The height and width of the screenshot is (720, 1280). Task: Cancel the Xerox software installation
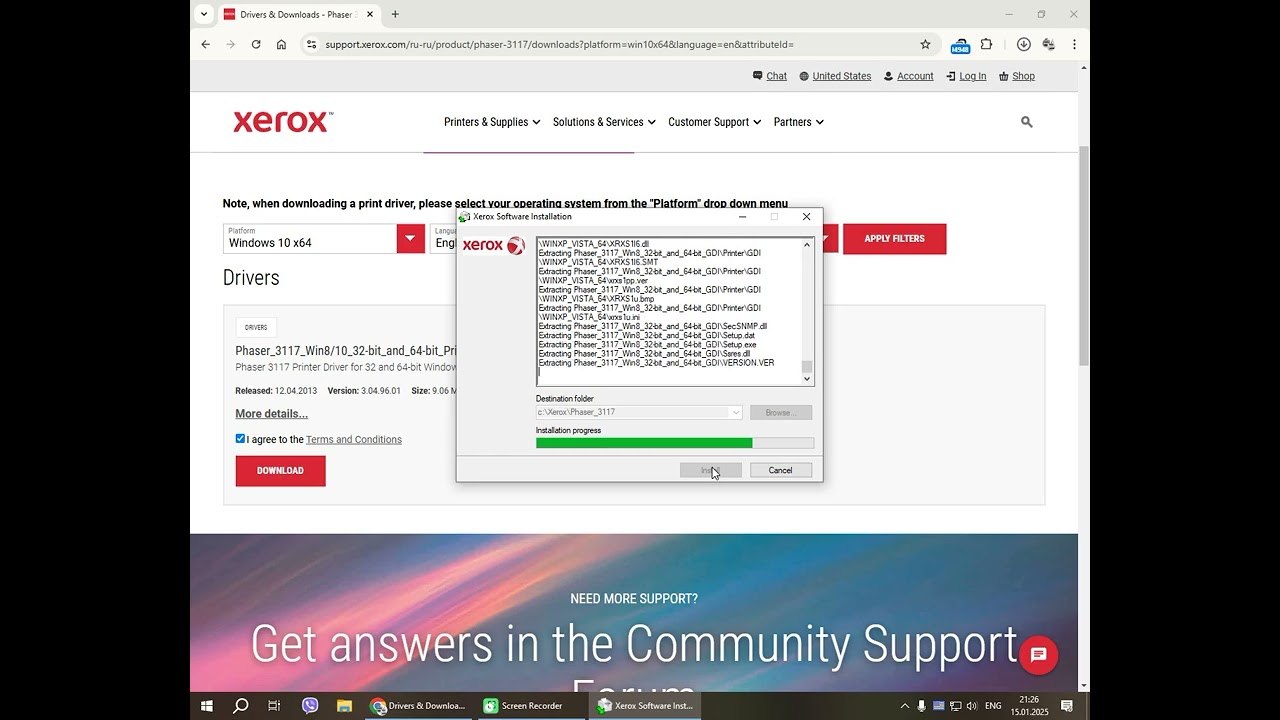[781, 470]
